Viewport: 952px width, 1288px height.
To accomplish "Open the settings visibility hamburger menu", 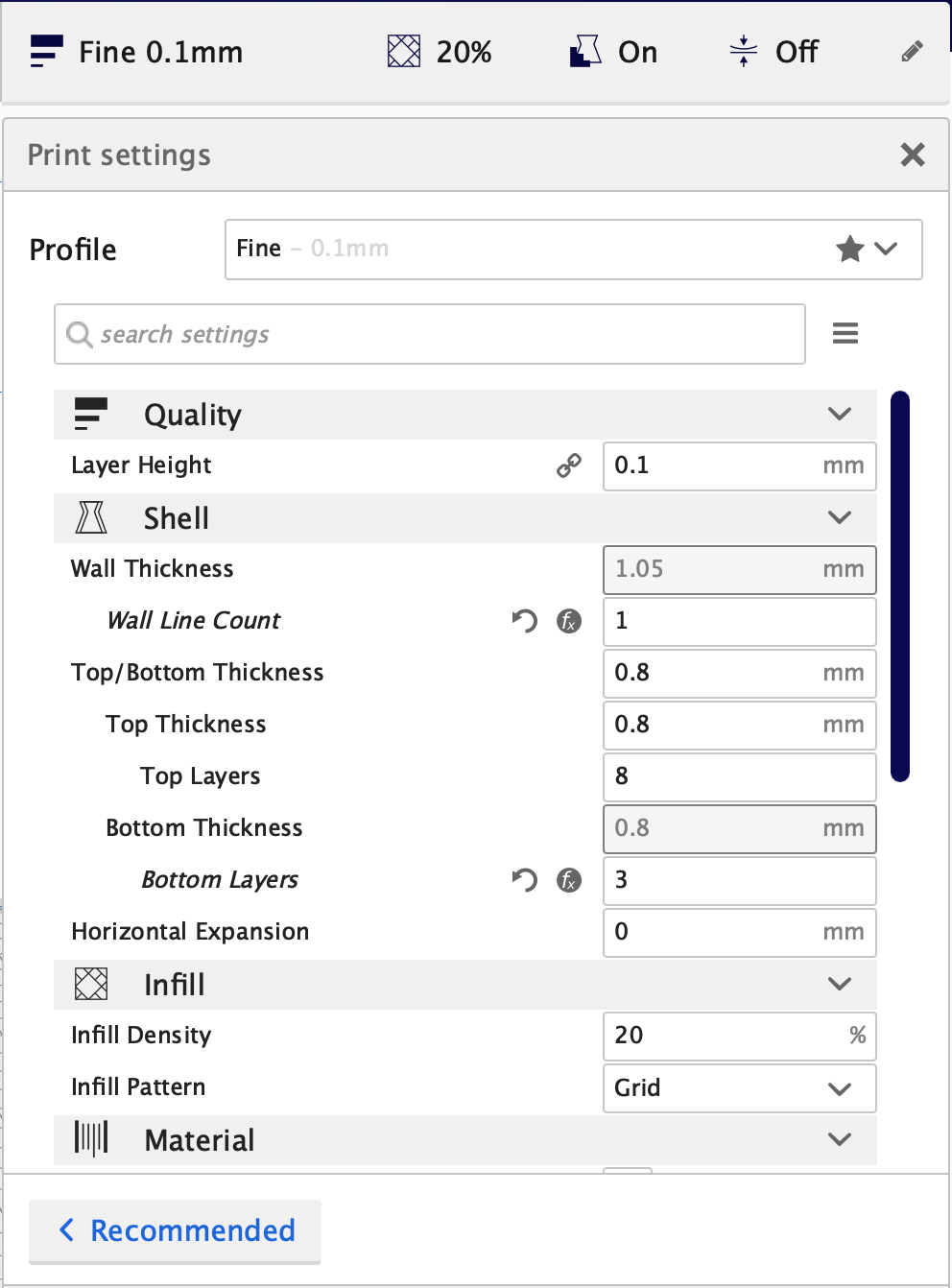I will 845,334.
